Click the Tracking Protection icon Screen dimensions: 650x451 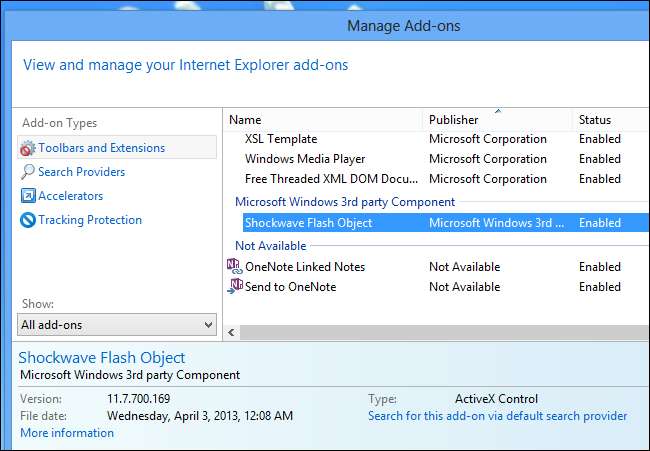28,220
